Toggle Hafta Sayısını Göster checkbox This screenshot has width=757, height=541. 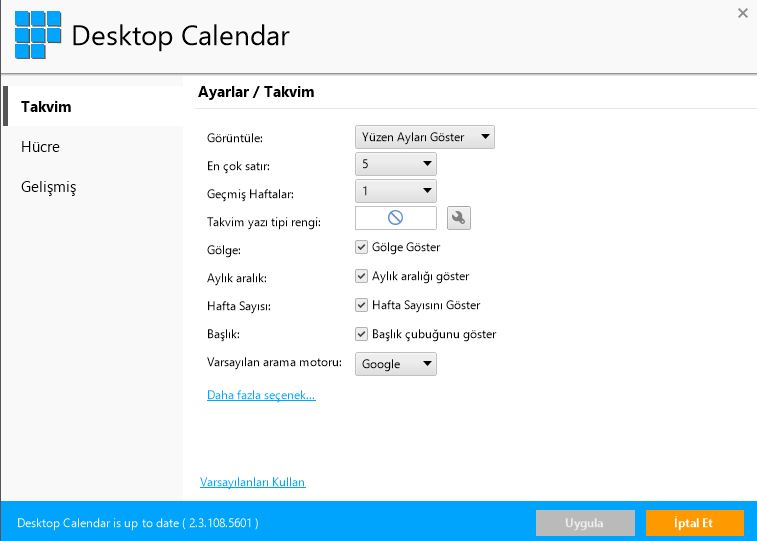coord(361,305)
